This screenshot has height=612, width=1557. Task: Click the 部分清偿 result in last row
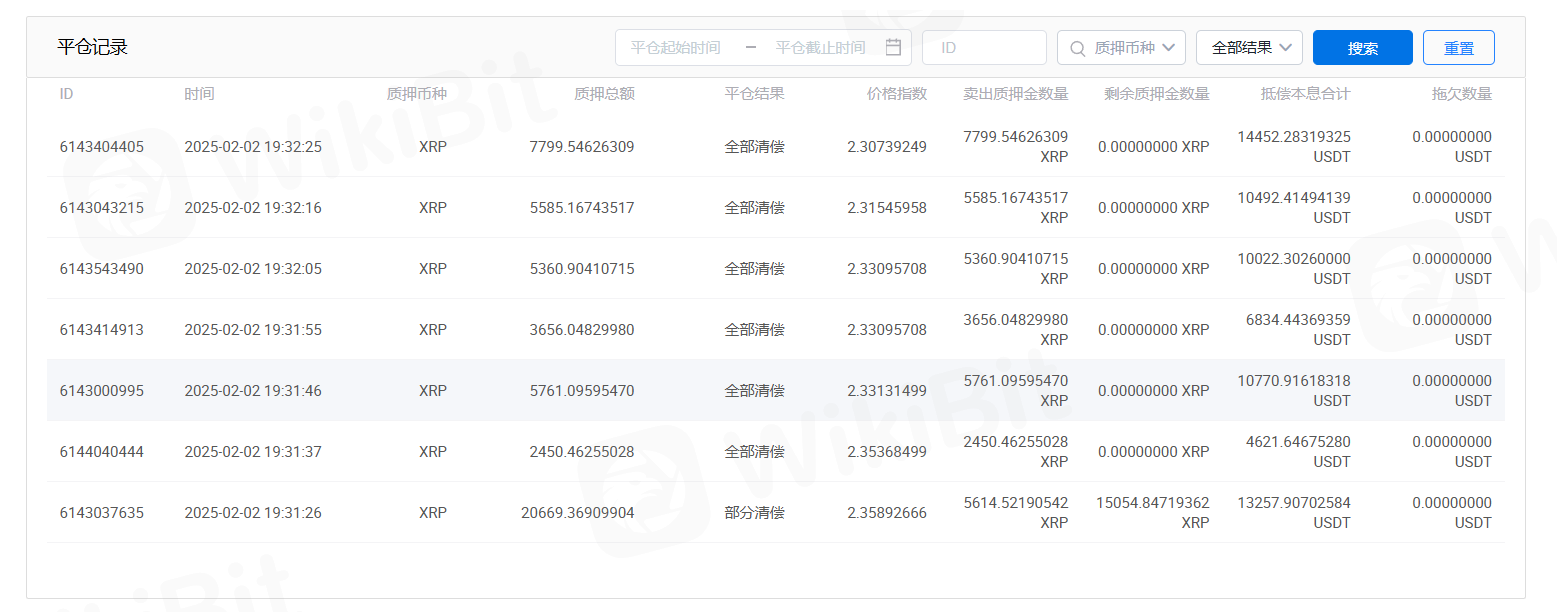754,513
